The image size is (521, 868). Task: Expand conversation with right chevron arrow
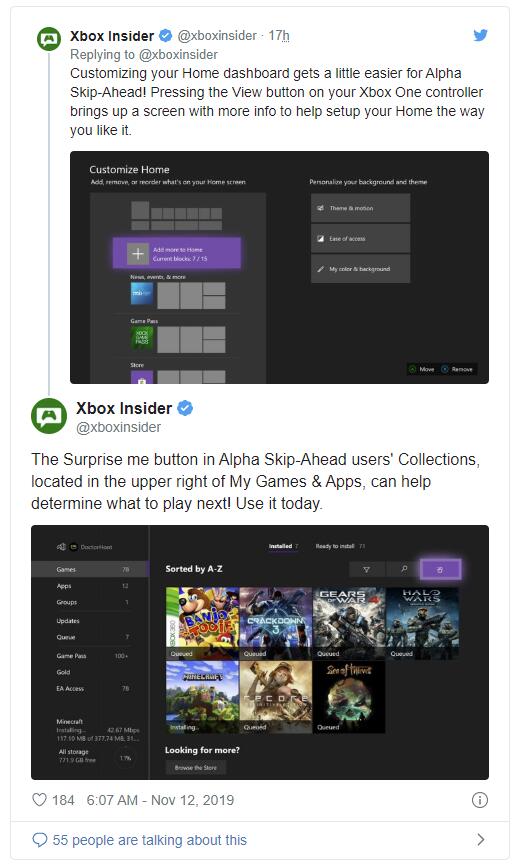pyautogui.click(x=480, y=840)
